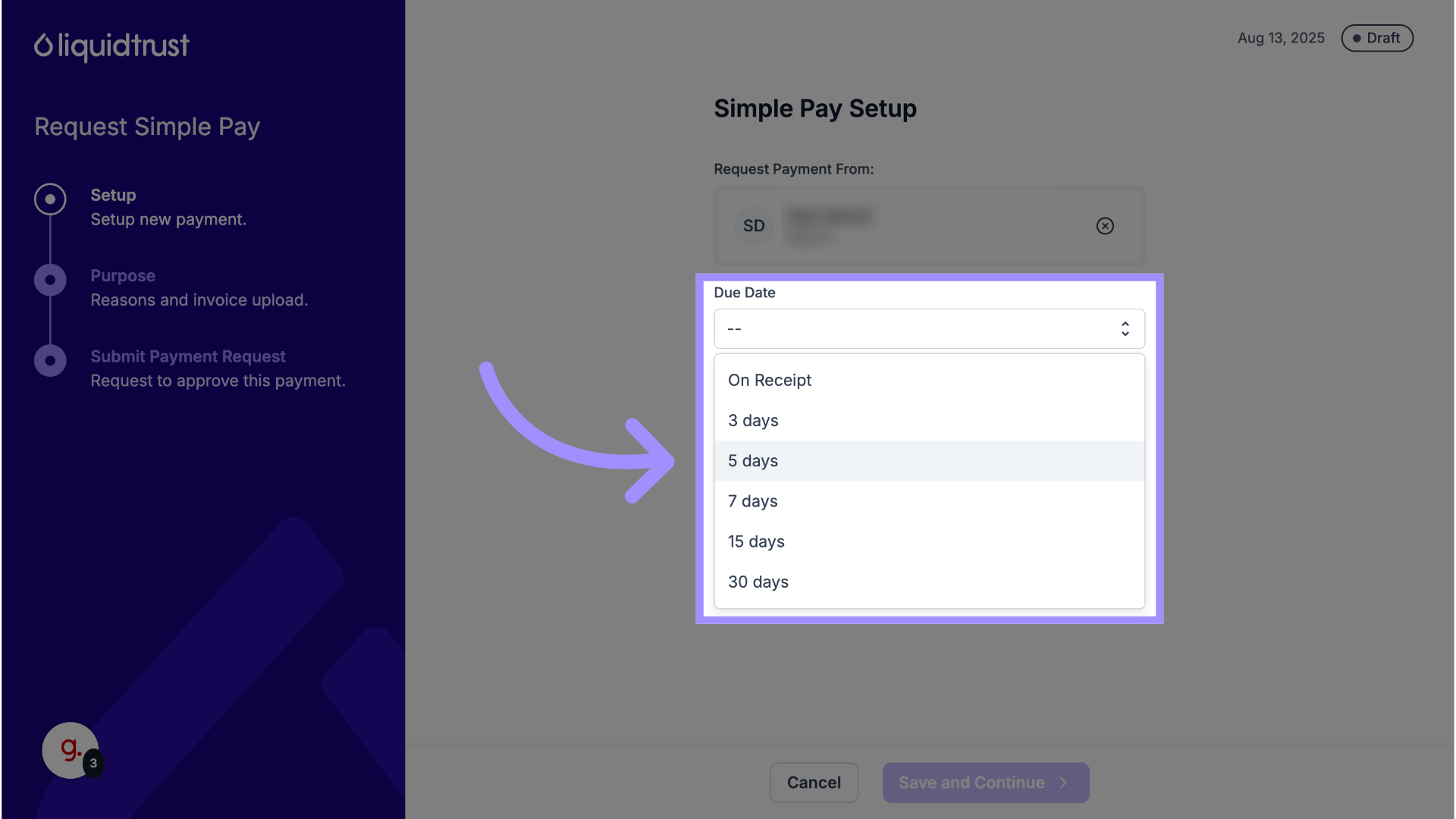Remove the selected SD payer
The image size is (1456, 819).
pos(1105,226)
